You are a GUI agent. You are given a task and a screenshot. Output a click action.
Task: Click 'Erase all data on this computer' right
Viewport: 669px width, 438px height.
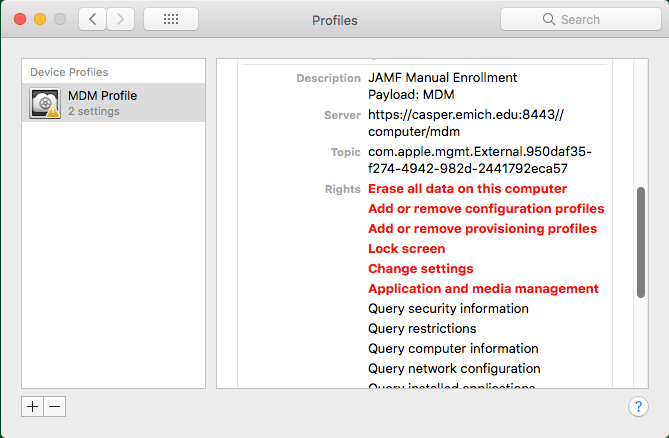(468, 189)
